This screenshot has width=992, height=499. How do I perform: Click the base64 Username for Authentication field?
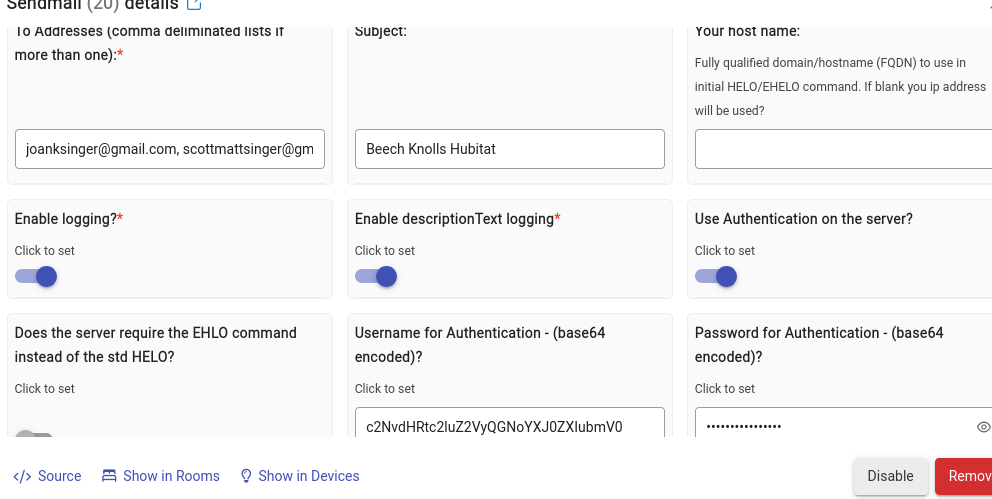coord(509,425)
